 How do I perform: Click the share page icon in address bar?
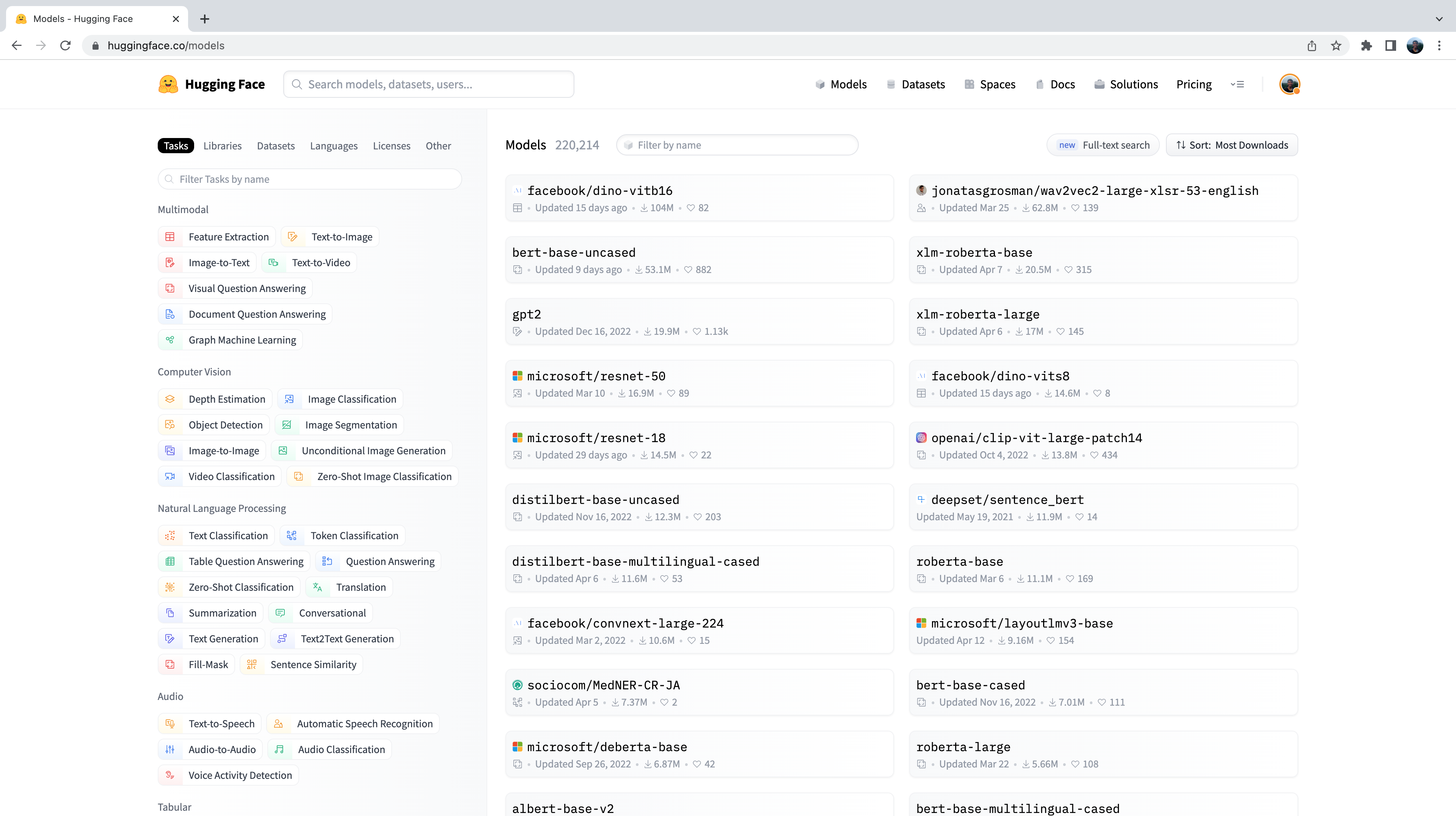pyautogui.click(x=1312, y=46)
